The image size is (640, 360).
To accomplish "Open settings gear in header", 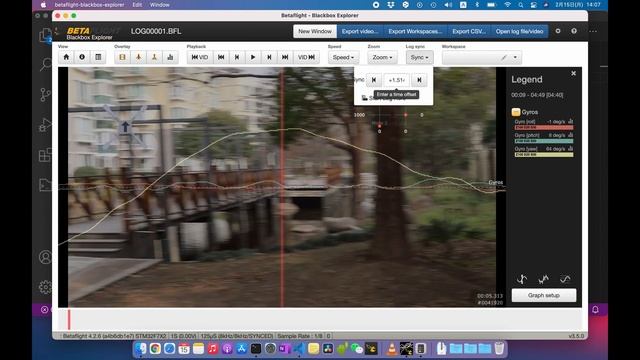I will tap(558, 31).
